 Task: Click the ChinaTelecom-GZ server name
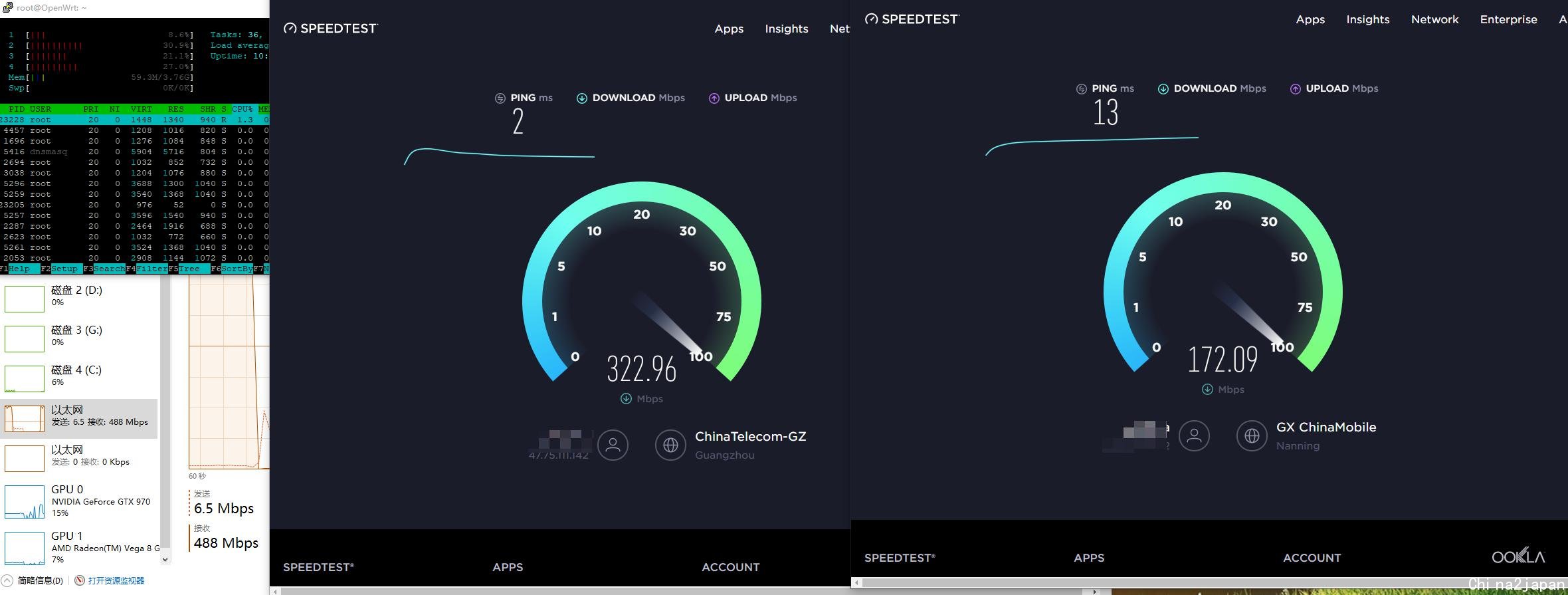coord(750,436)
